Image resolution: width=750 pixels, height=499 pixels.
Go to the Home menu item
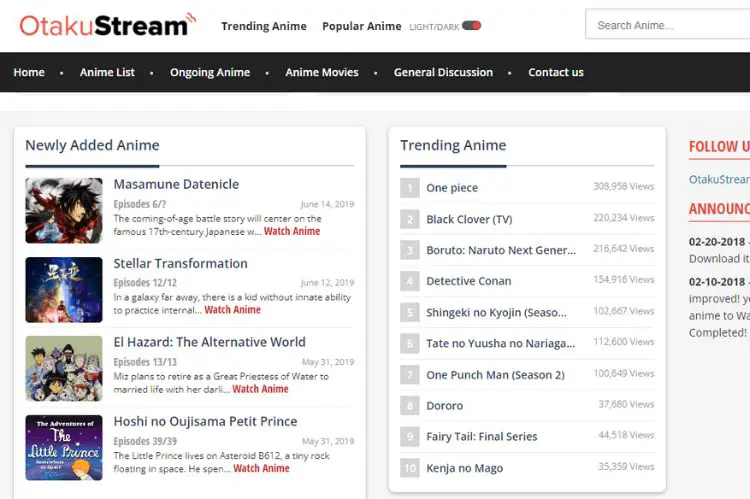coord(29,72)
